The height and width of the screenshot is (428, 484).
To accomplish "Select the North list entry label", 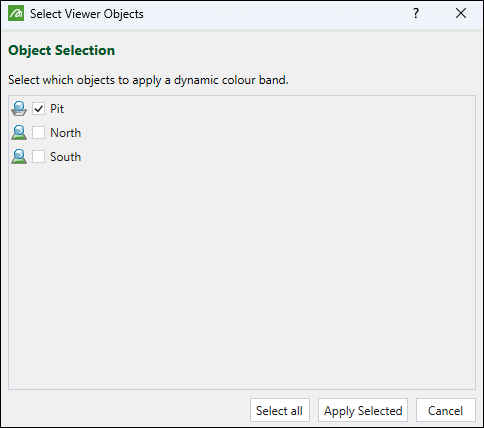I will (x=65, y=133).
